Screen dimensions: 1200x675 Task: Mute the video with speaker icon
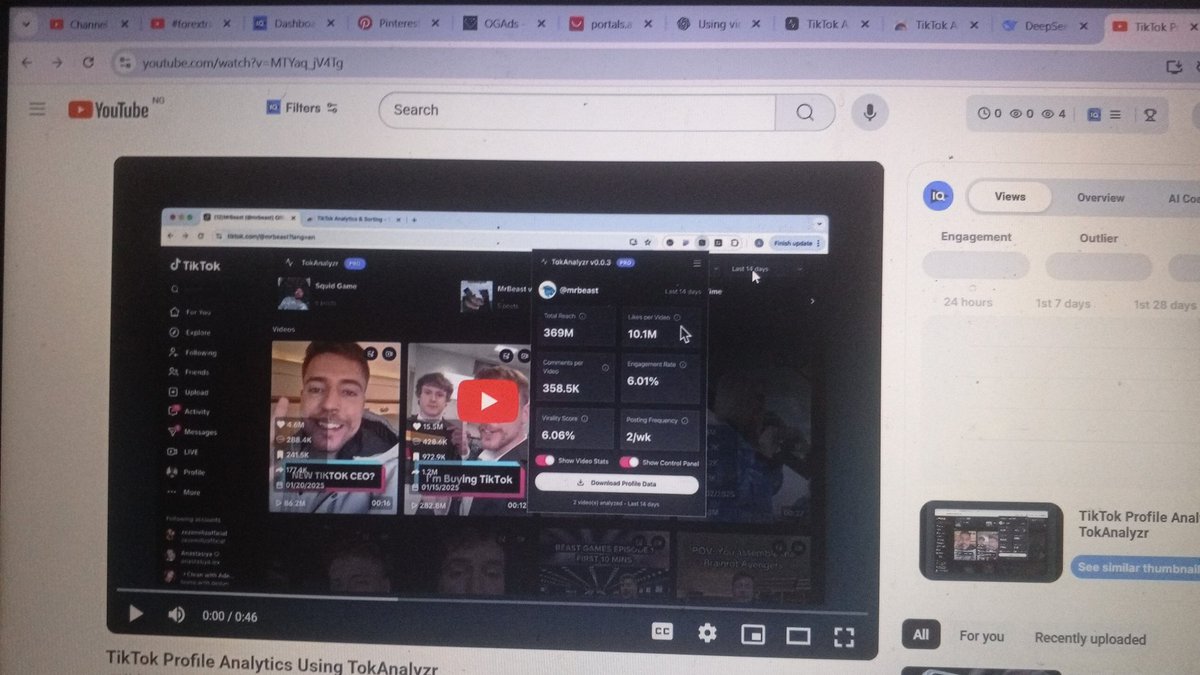point(176,615)
